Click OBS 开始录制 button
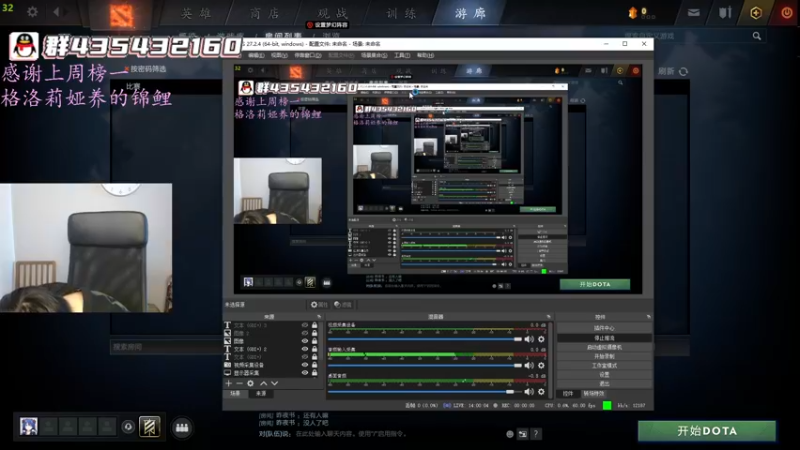Viewport: 800px width, 450px height. [605, 356]
